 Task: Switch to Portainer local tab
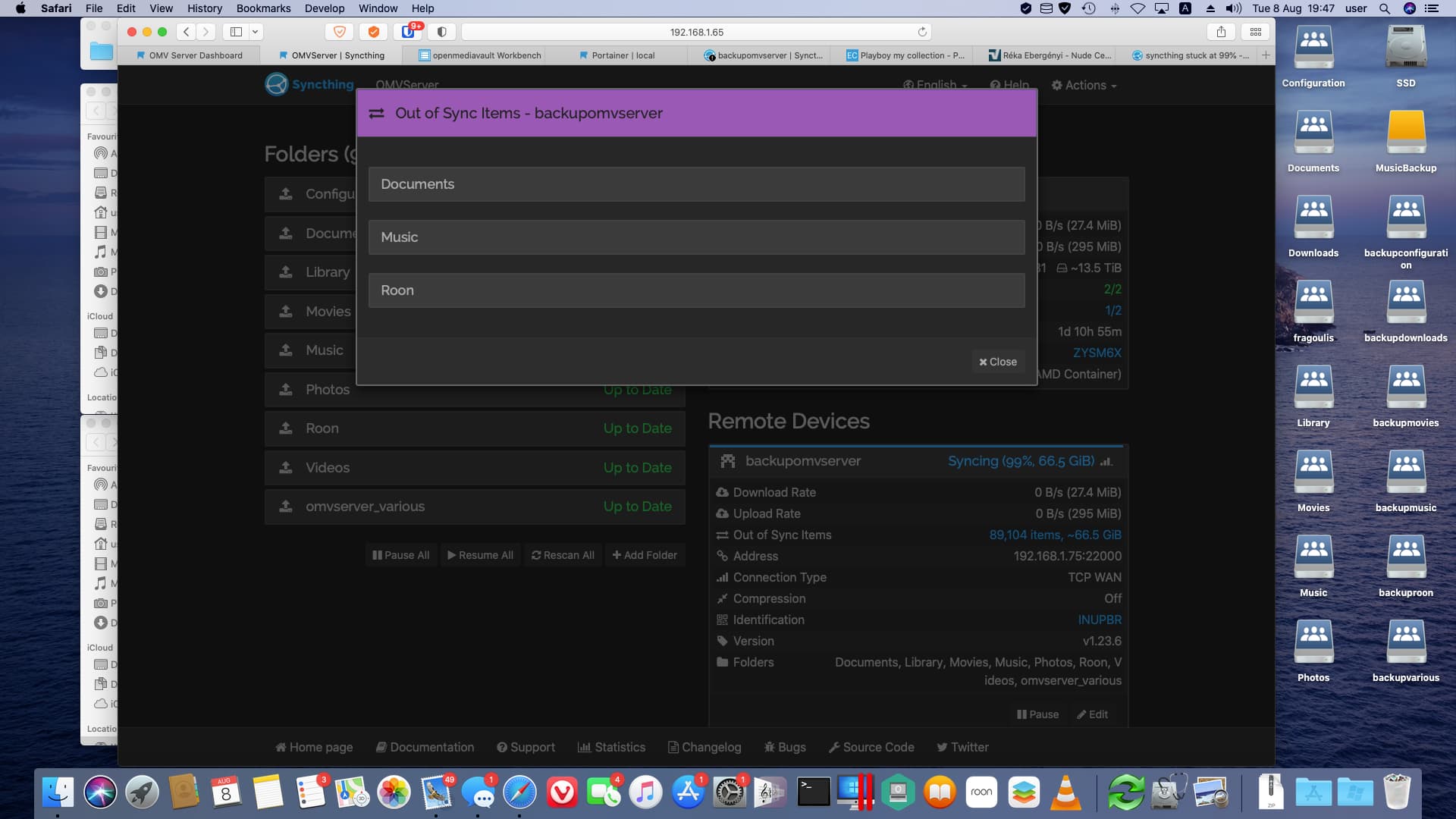tap(617, 55)
